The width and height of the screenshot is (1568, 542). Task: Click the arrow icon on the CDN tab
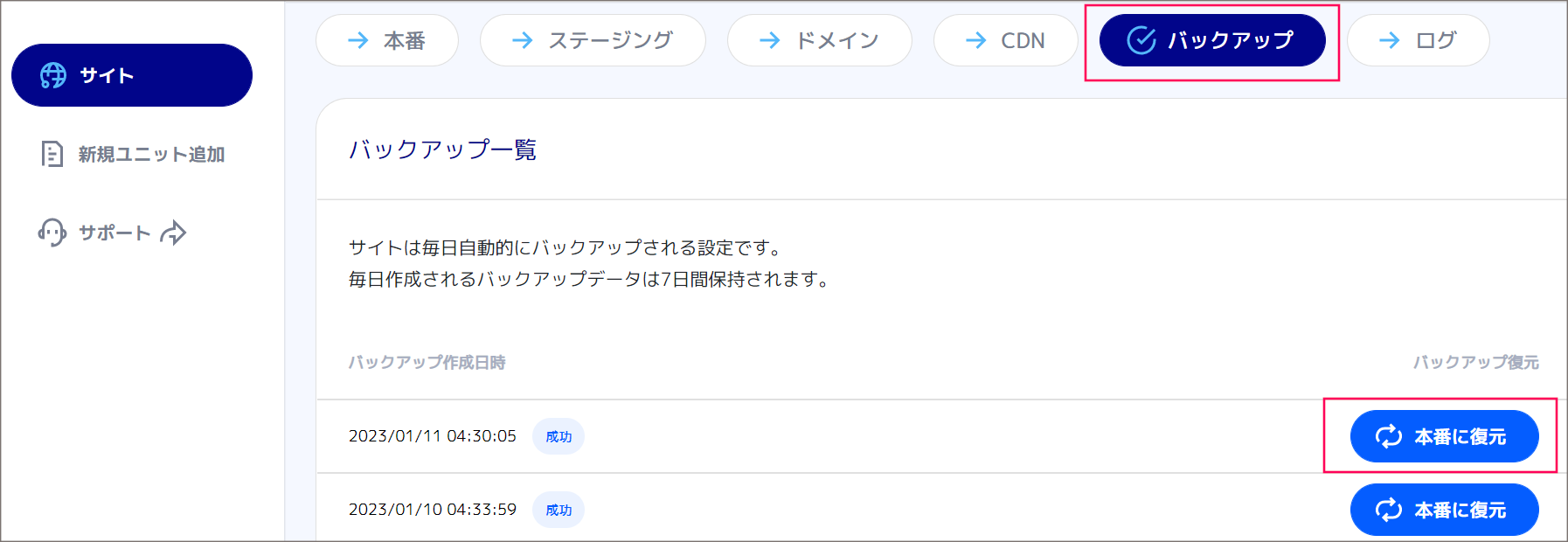[x=976, y=40]
